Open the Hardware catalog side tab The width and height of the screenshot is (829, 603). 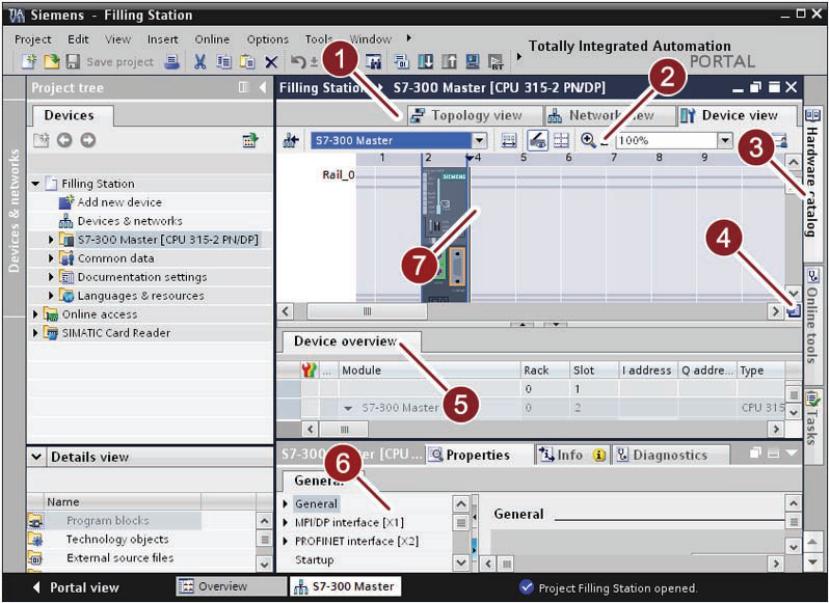813,174
